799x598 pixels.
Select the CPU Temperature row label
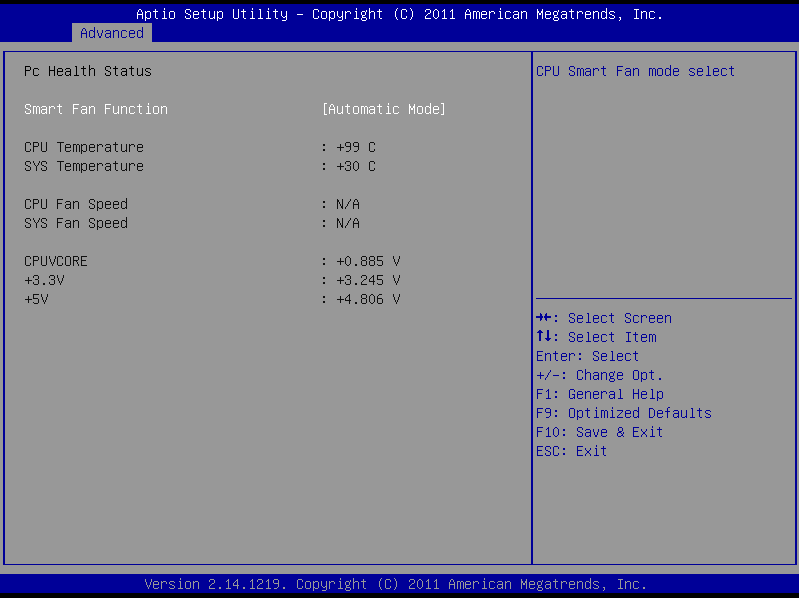[84, 147]
